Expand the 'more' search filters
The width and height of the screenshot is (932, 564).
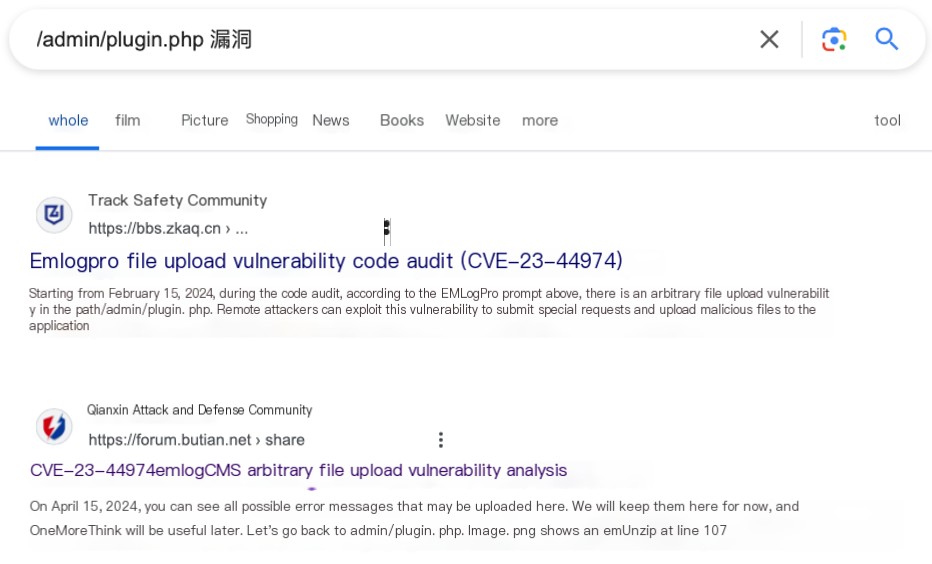[540, 121]
